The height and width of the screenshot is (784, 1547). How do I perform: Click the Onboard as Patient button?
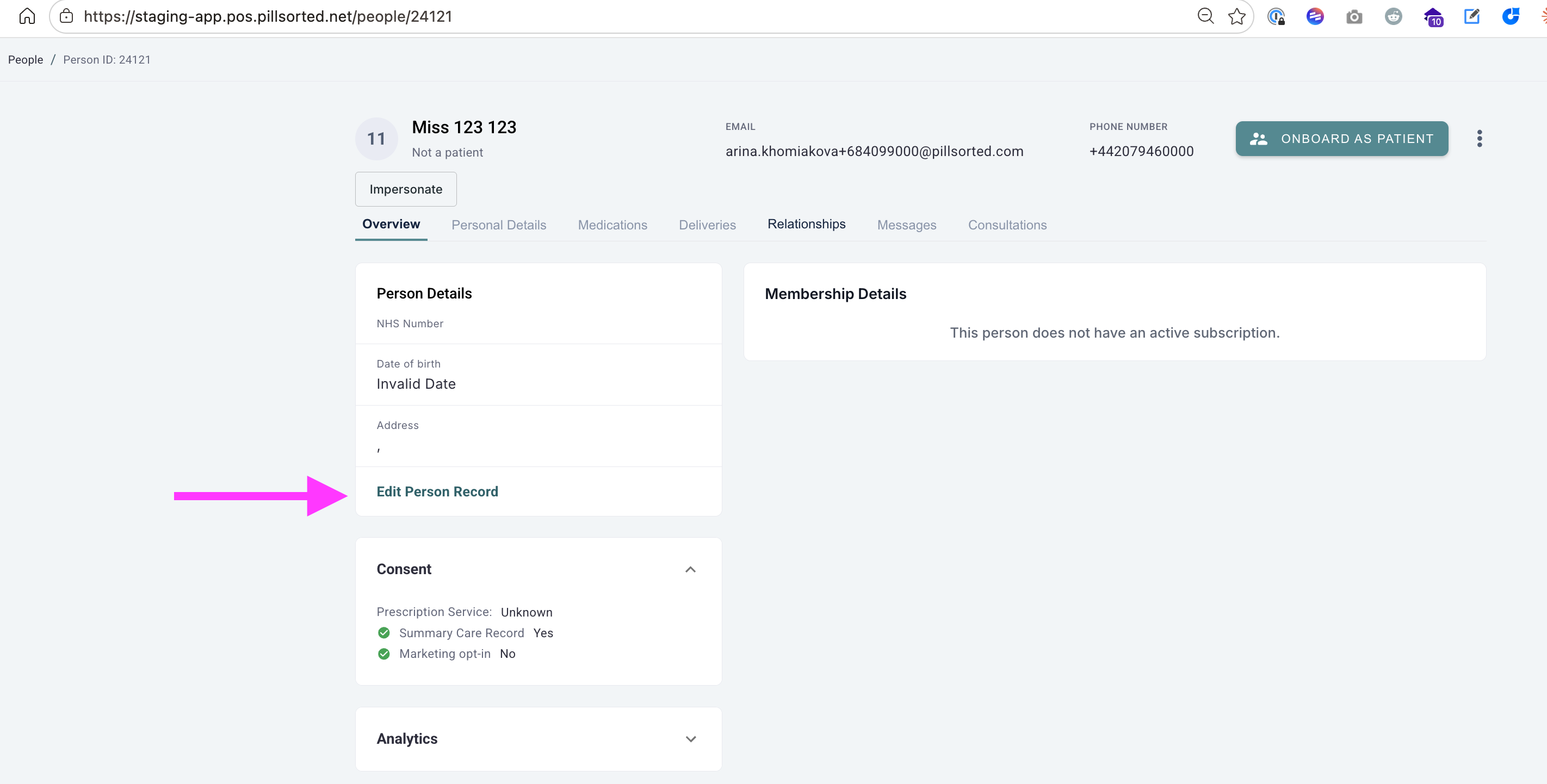tap(1341, 139)
